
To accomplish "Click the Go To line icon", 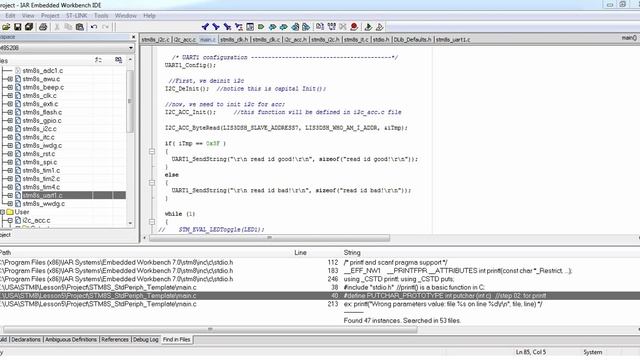I will click(x=250, y=27).
